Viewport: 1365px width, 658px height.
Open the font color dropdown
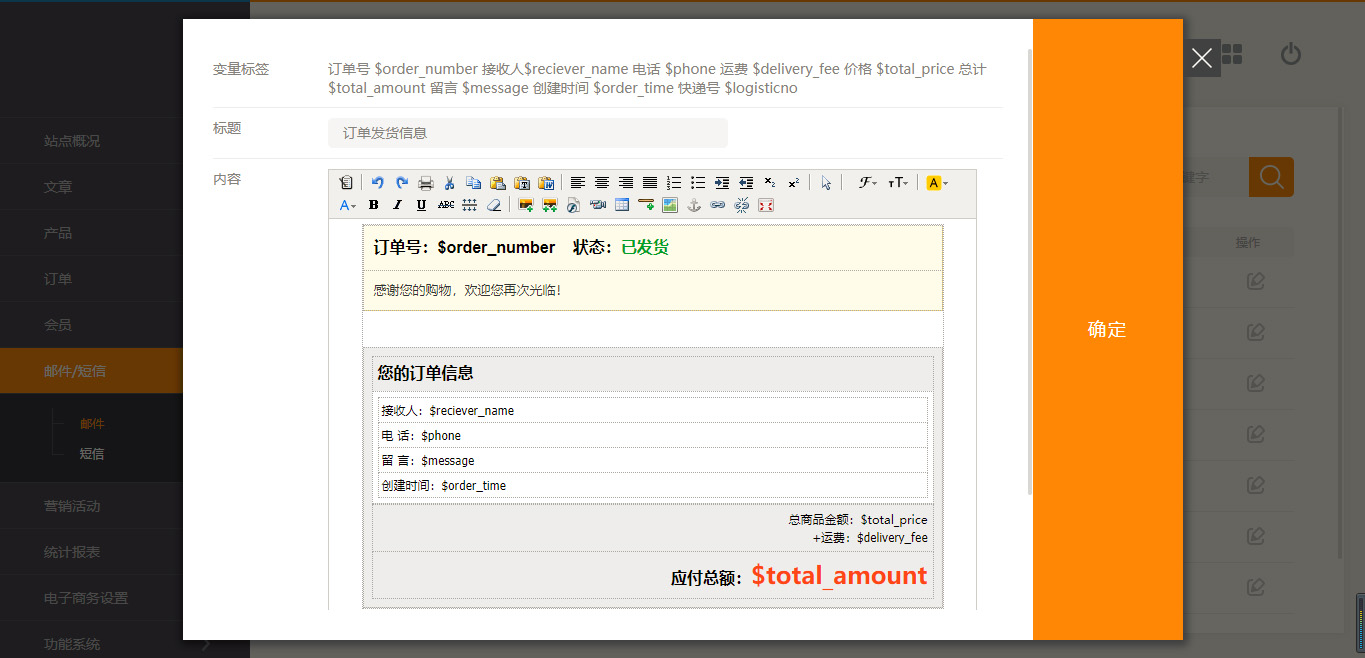[347, 205]
